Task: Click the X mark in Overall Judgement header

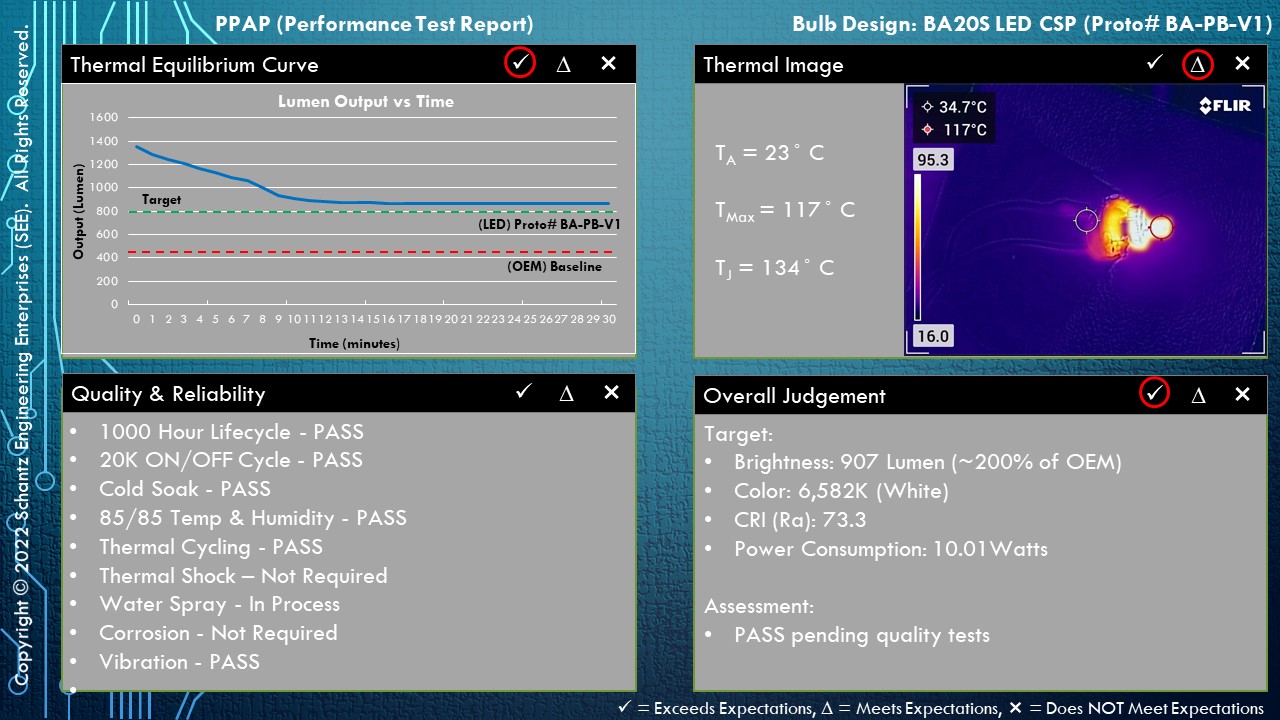Action: [1242, 394]
